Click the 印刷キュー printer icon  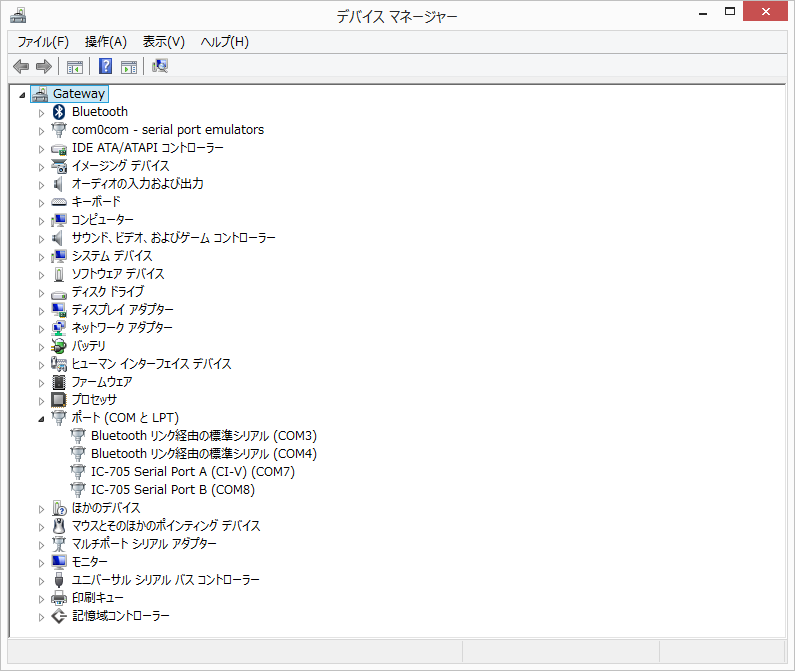[x=59, y=598]
